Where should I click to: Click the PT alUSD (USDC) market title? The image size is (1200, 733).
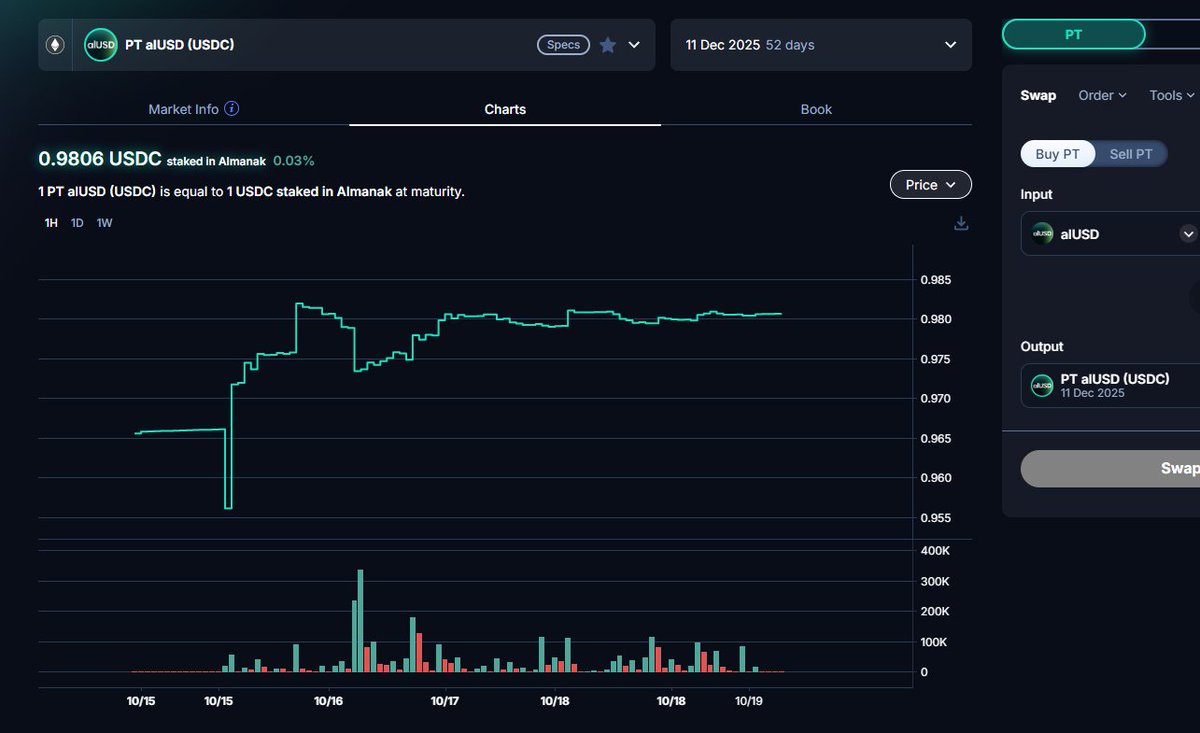tap(180, 45)
